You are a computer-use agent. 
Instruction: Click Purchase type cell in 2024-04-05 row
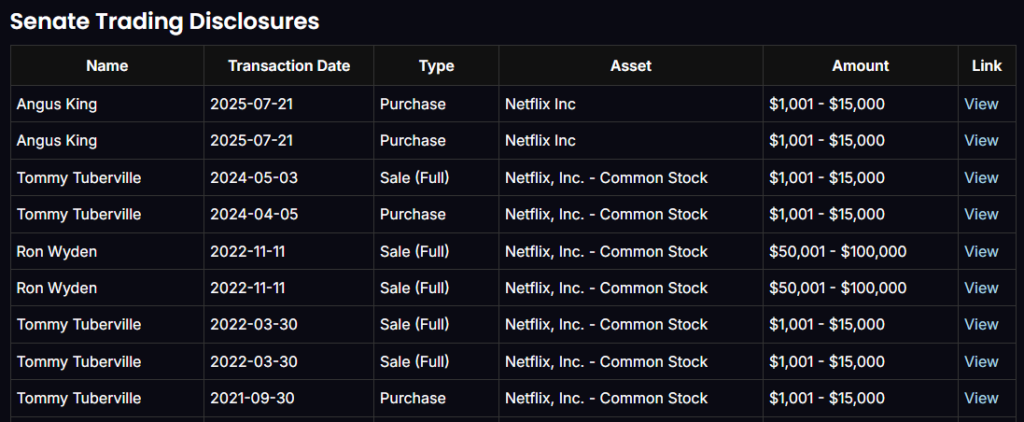point(412,214)
